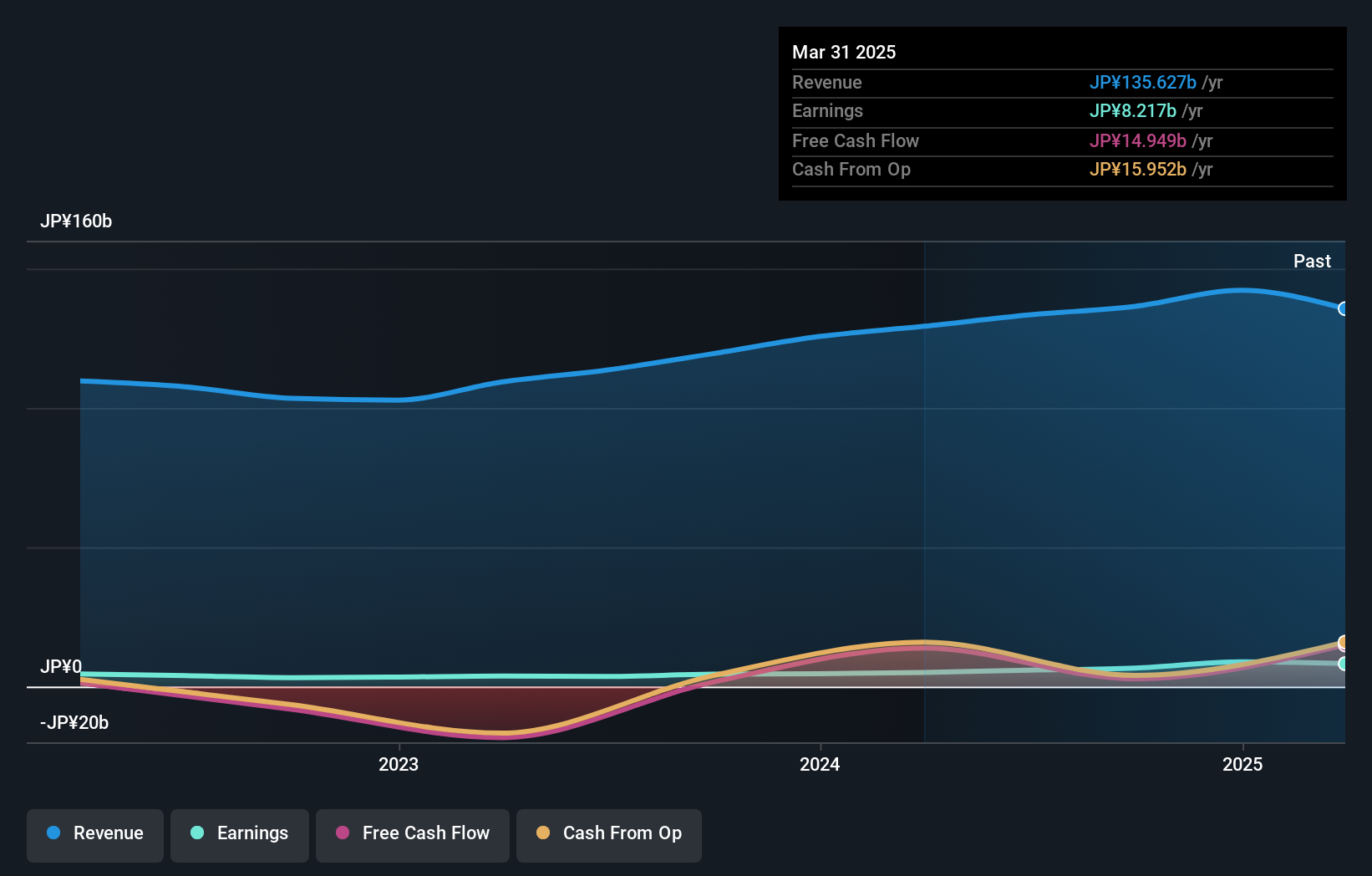Click the blue Revenue legend dot
The image size is (1372, 876).
53,833
